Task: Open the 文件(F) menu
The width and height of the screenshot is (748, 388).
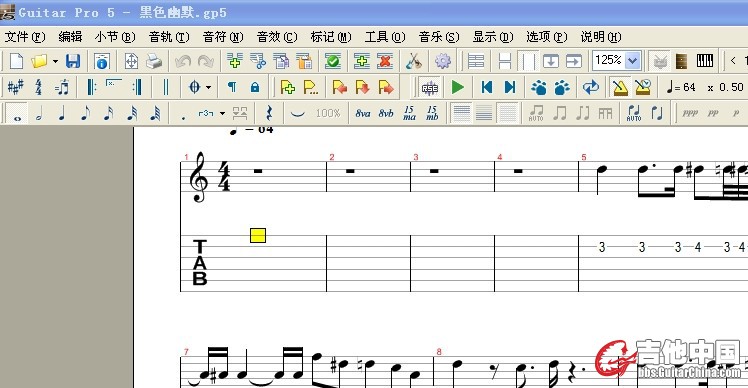Action: [24, 37]
